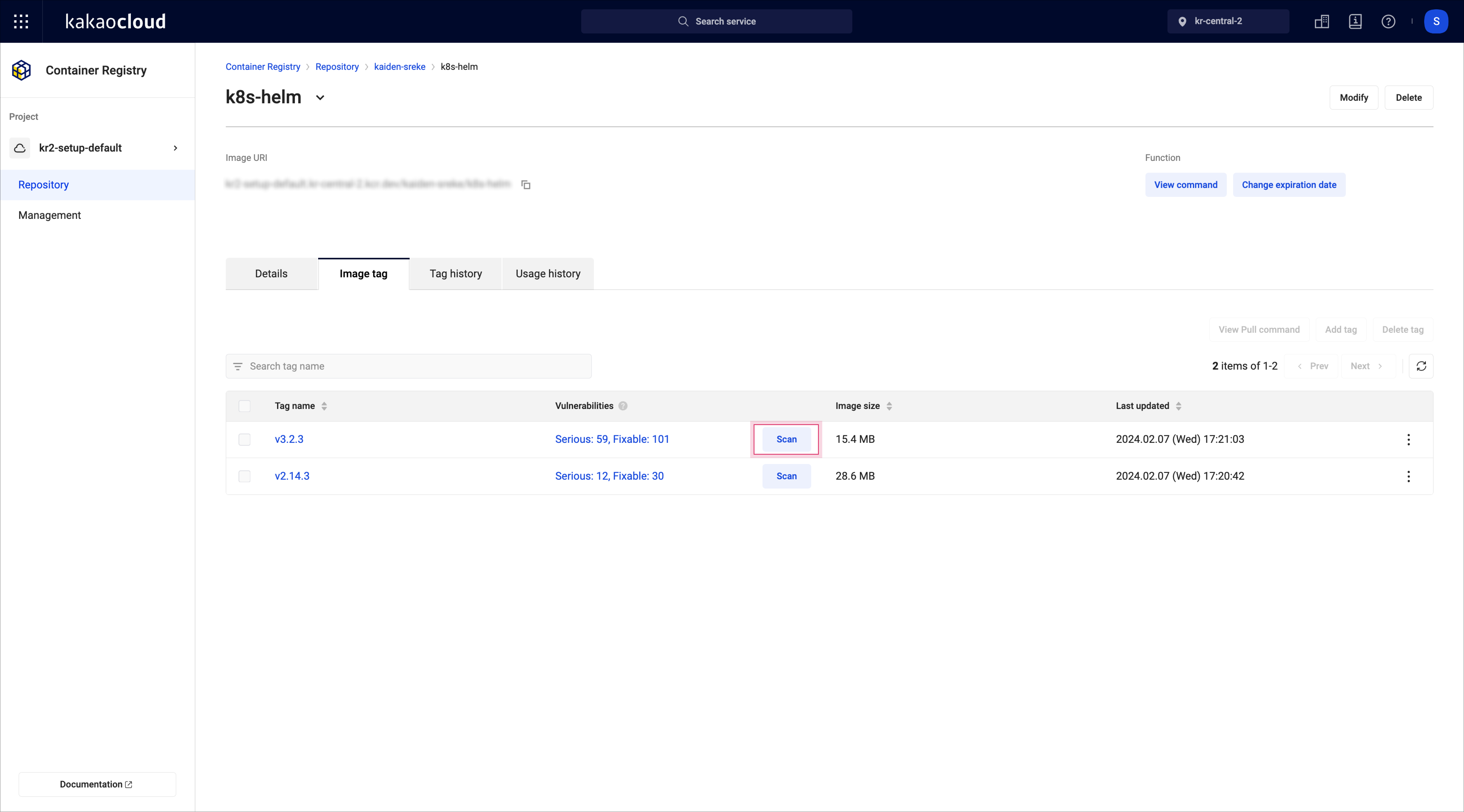
Task: Focus the Search service field
Action: (x=716, y=22)
